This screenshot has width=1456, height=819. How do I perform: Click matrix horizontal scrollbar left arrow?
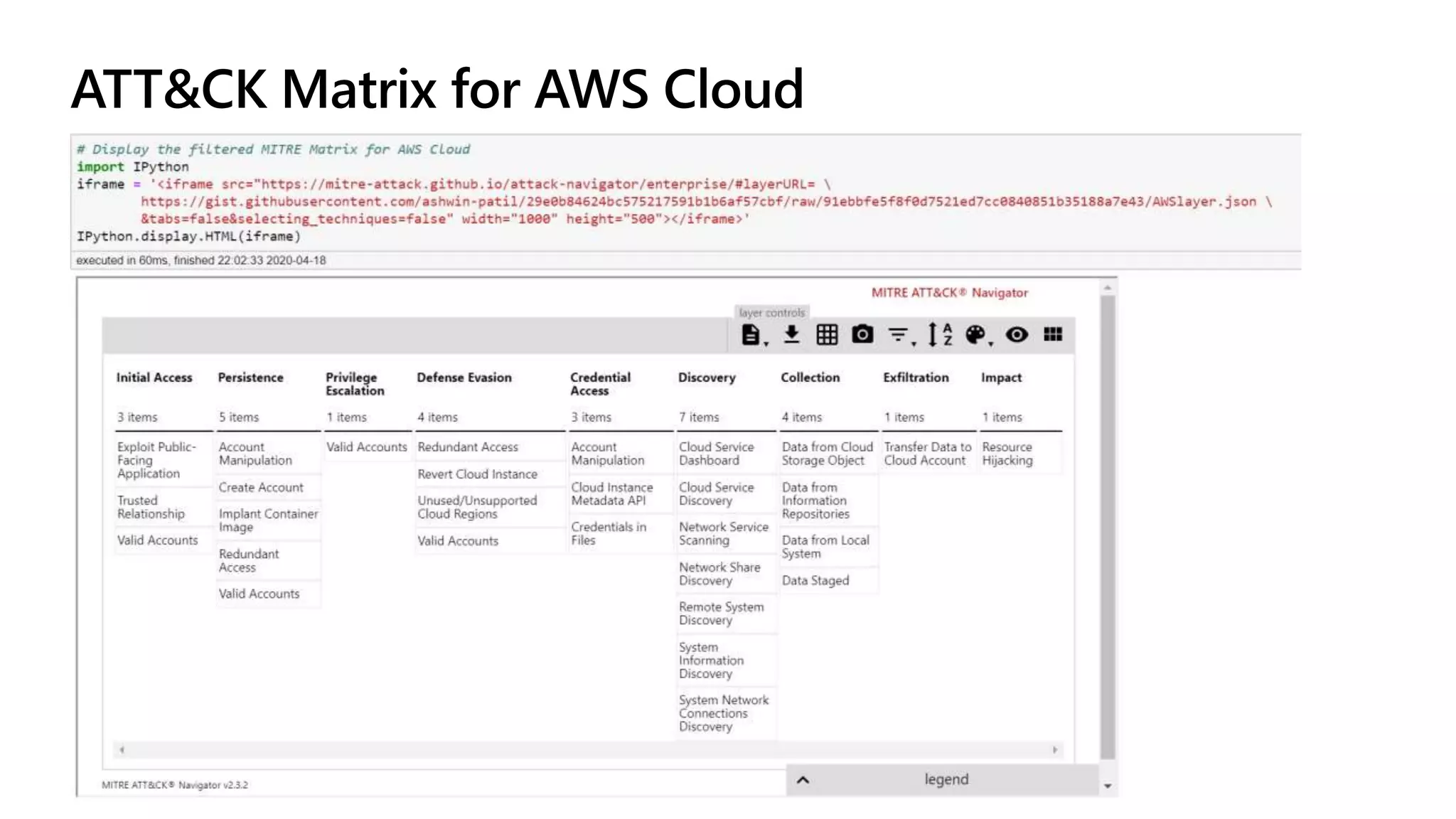click(x=122, y=749)
